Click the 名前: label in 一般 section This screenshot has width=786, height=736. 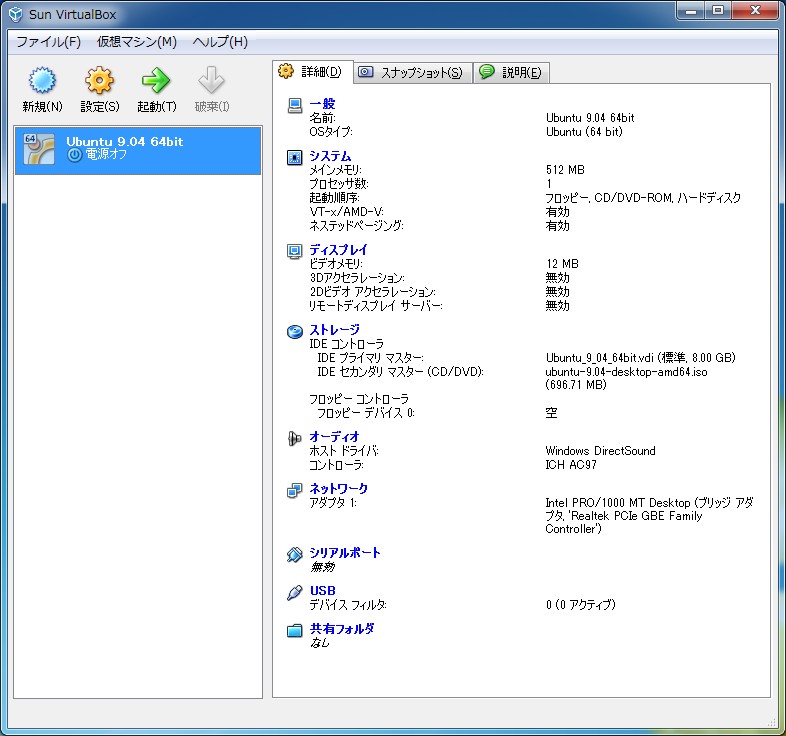pyautogui.click(x=322, y=118)
